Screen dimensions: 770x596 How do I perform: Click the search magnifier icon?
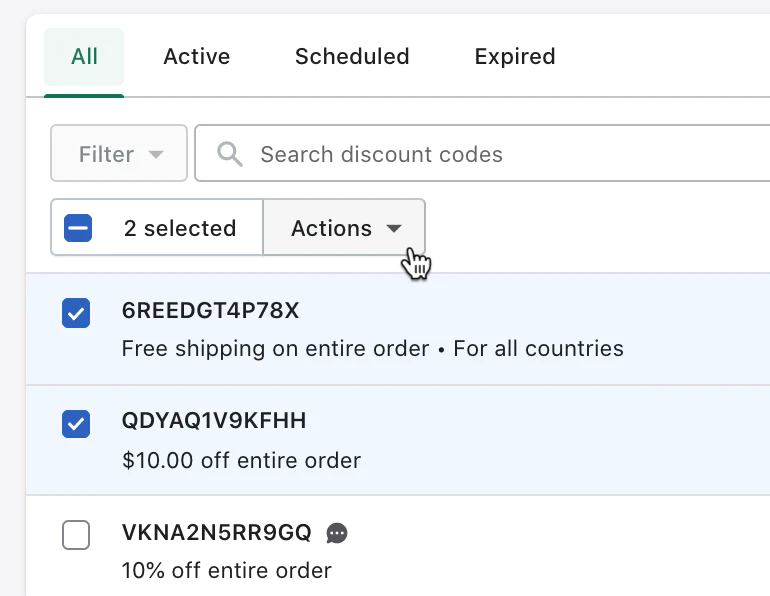point(230,154)
